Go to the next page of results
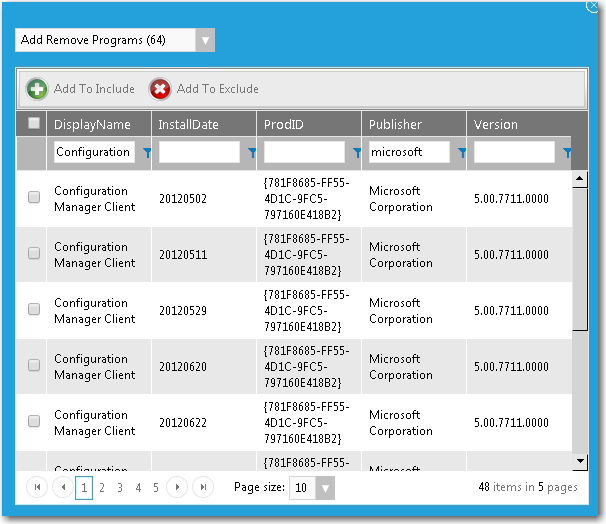The width and height of the screenshot is (606, 524). point(177,487)
